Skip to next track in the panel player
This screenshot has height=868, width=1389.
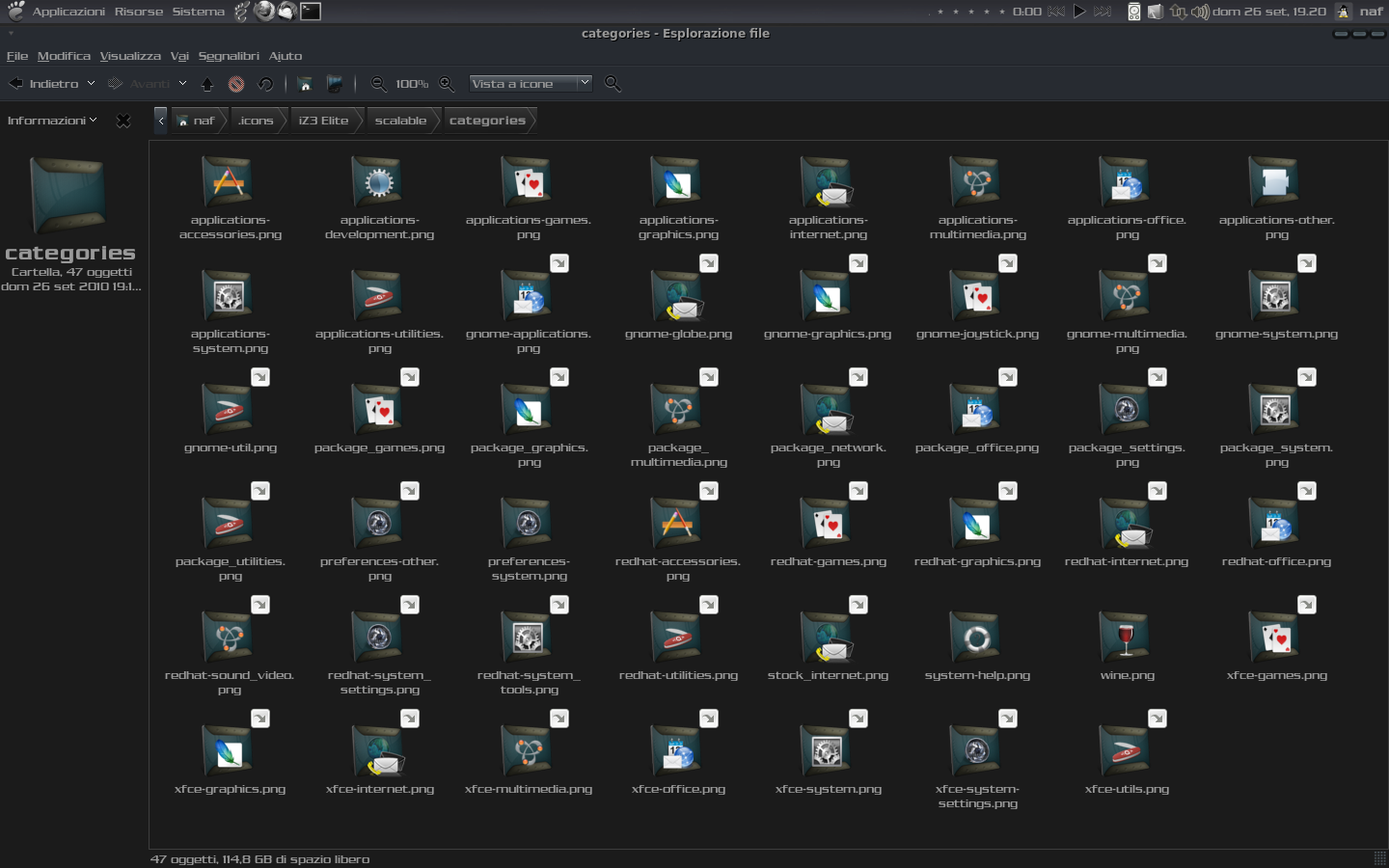click(1103, 12)
